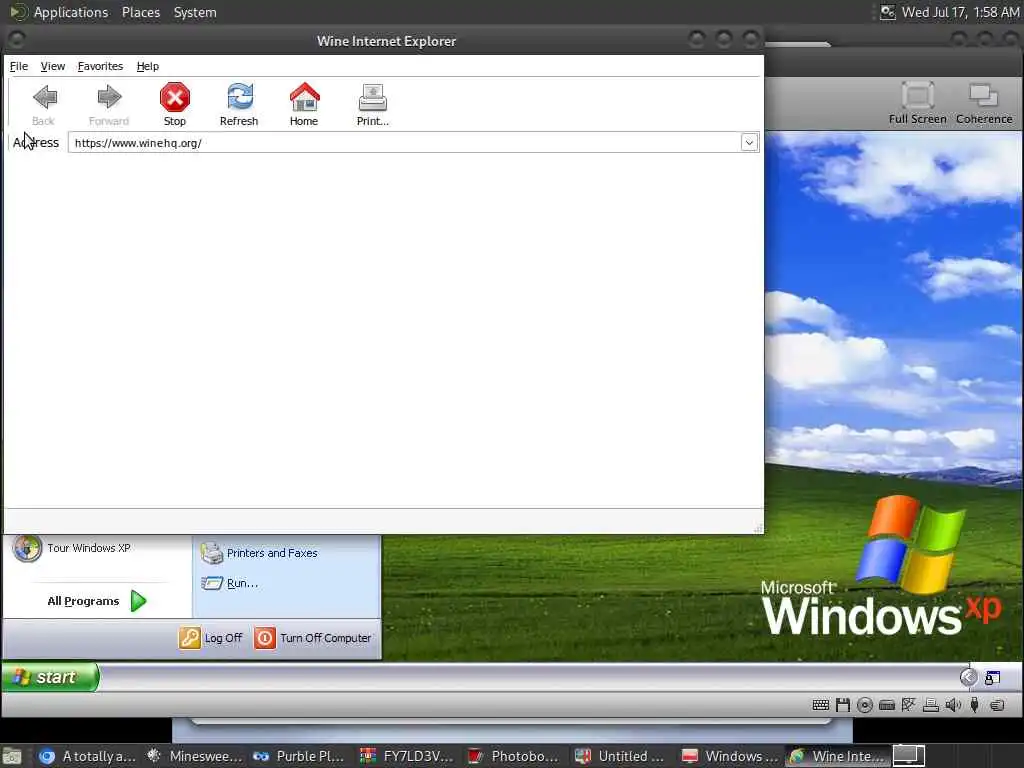Open the Windows XP start button
1024x768 pixels.
[50, 677]
